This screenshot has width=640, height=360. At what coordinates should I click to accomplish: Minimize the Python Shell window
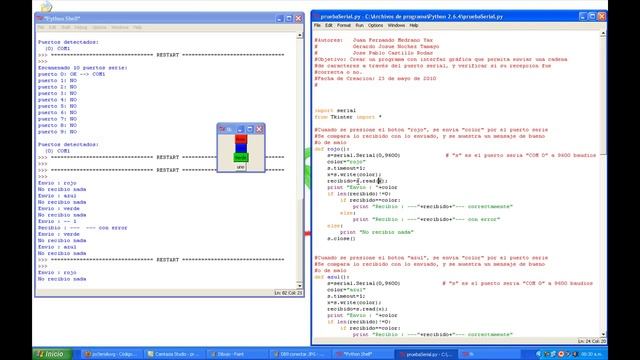point(279,18)
